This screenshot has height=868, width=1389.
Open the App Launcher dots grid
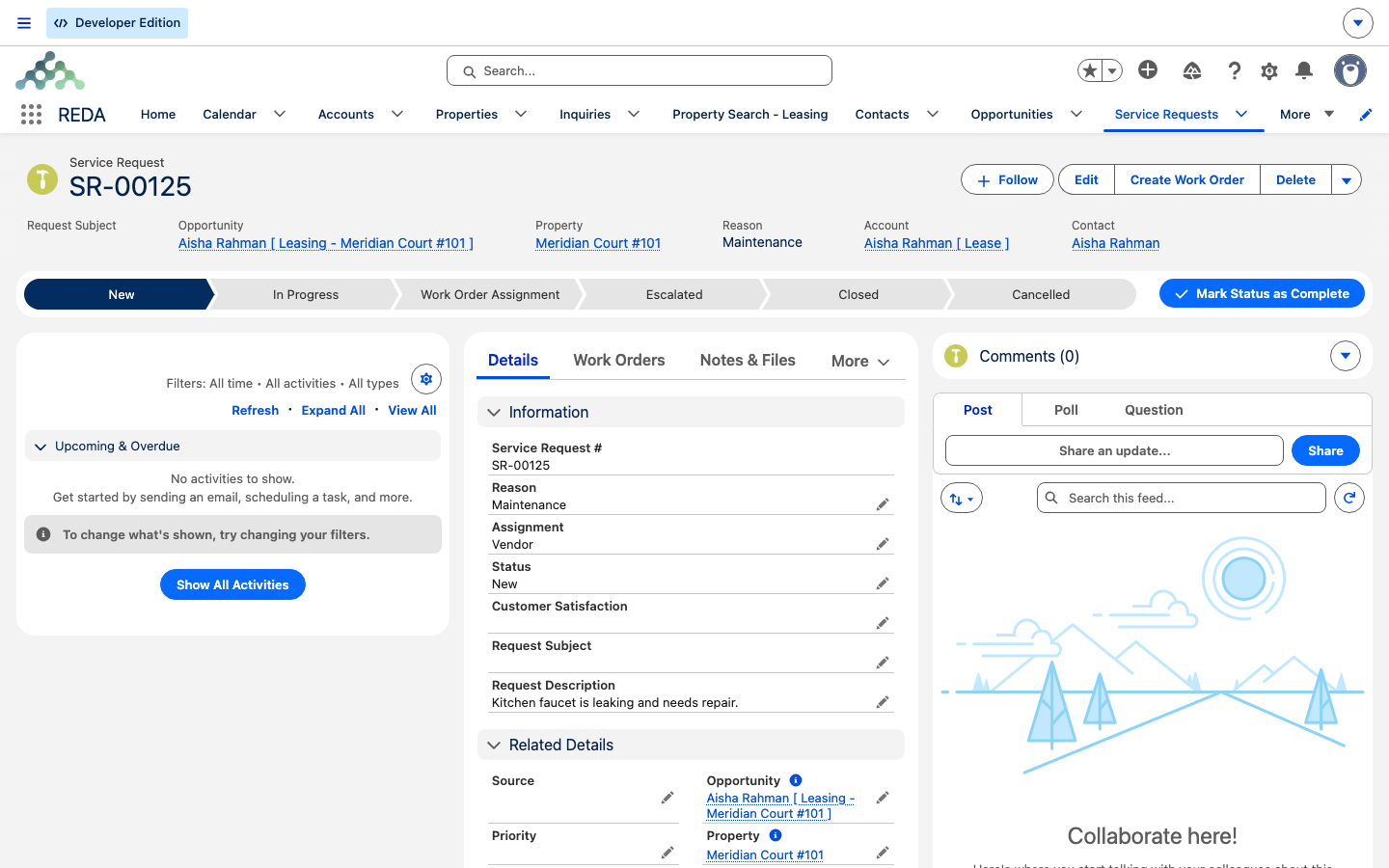[x=31, y=115]
